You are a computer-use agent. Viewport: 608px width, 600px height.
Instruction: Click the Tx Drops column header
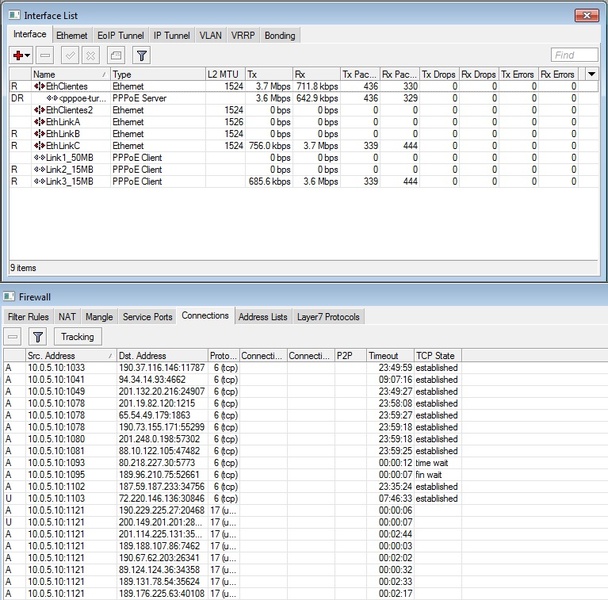[x=439, y=74]
